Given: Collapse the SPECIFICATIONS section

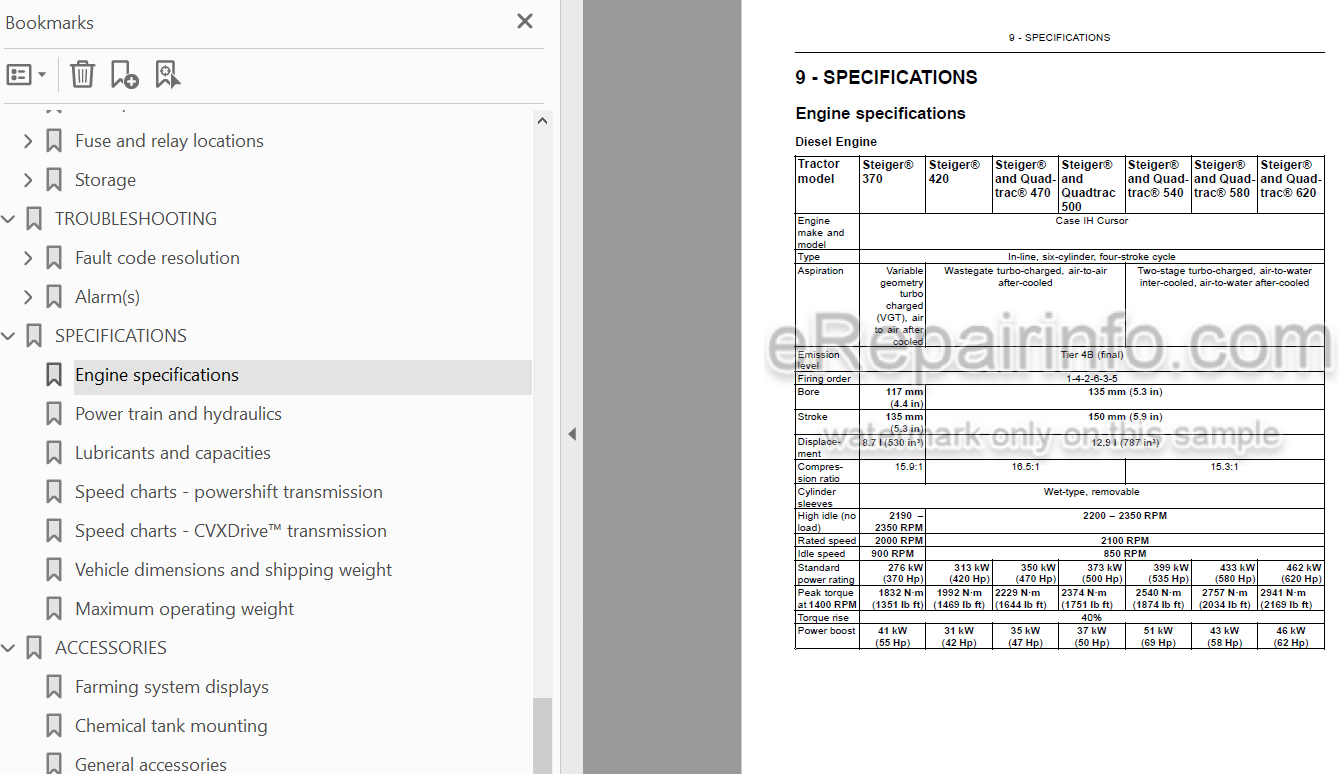Looking at the screenshot, I should pos(9,336).
